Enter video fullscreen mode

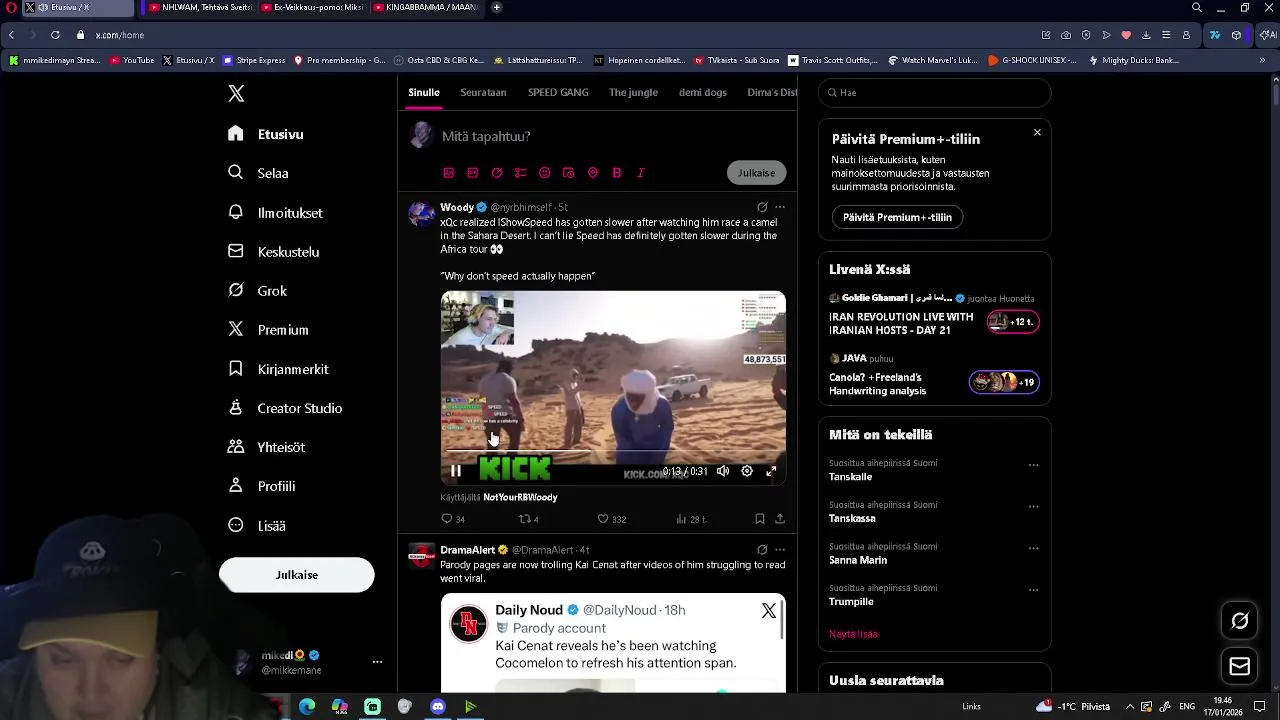(x=771, y=471)
